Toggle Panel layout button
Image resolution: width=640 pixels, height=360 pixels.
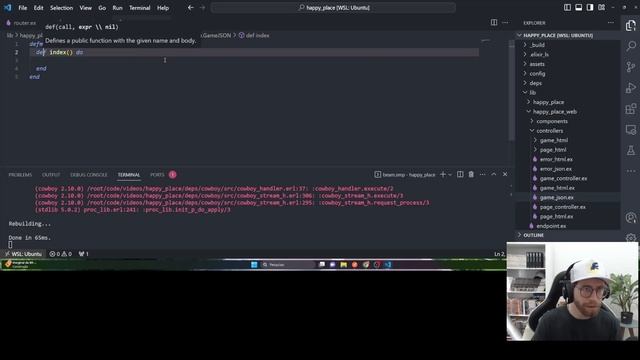pyautogui.click(x=578, y=7)
